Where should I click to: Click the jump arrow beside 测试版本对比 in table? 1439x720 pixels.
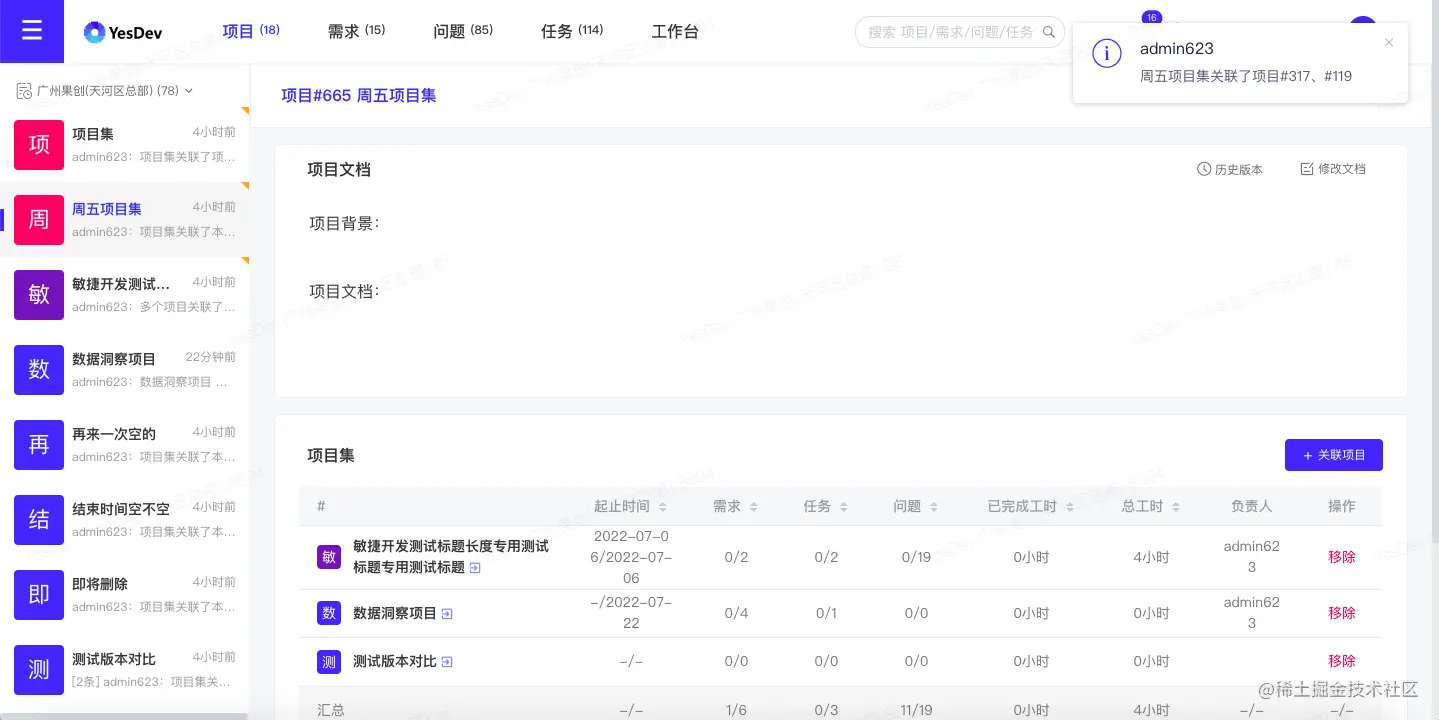(447, 661)
